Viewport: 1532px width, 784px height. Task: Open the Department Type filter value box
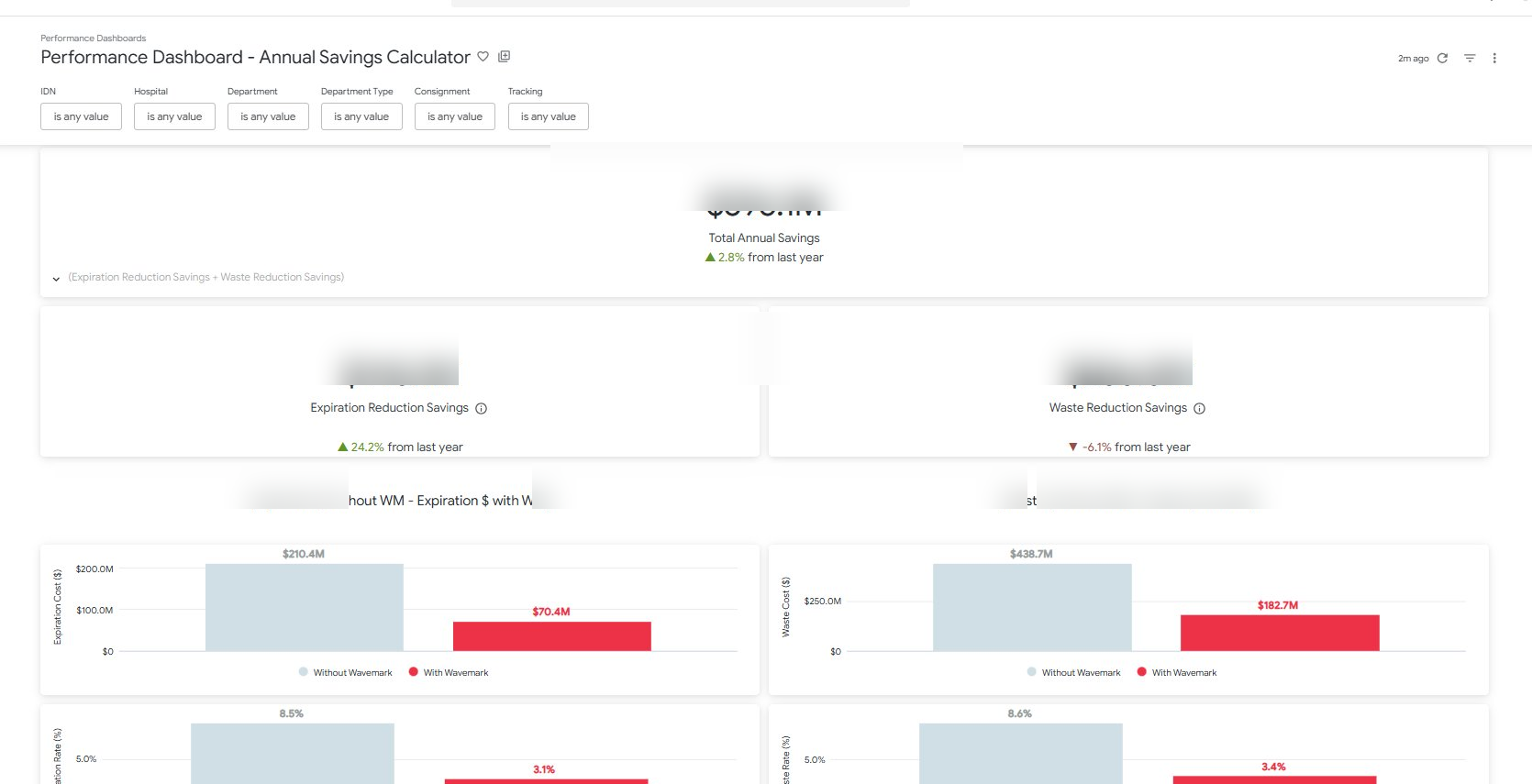coord(361,116)
